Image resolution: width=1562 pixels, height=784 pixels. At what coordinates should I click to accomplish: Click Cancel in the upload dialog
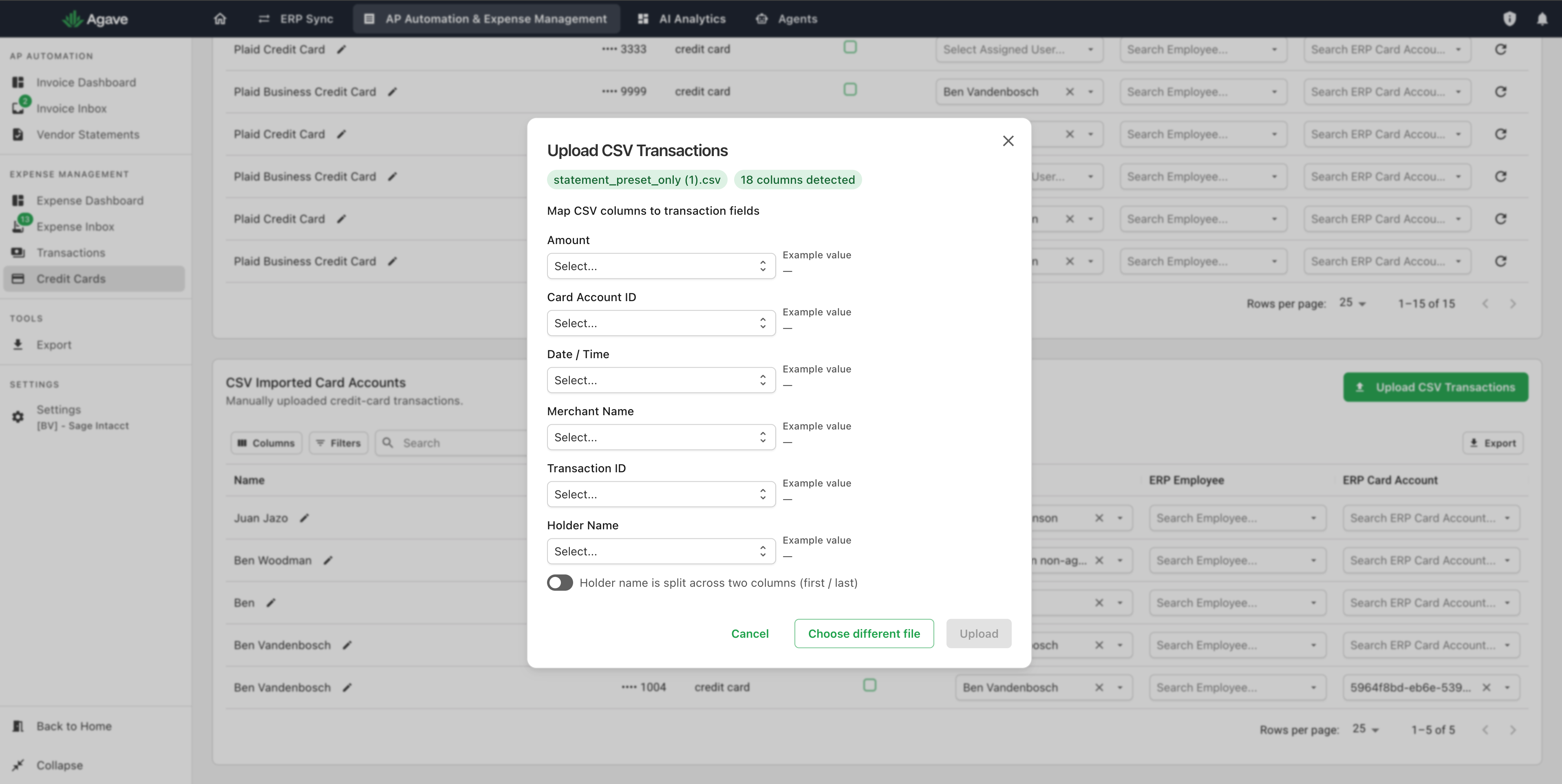click(x=750, y=634)
